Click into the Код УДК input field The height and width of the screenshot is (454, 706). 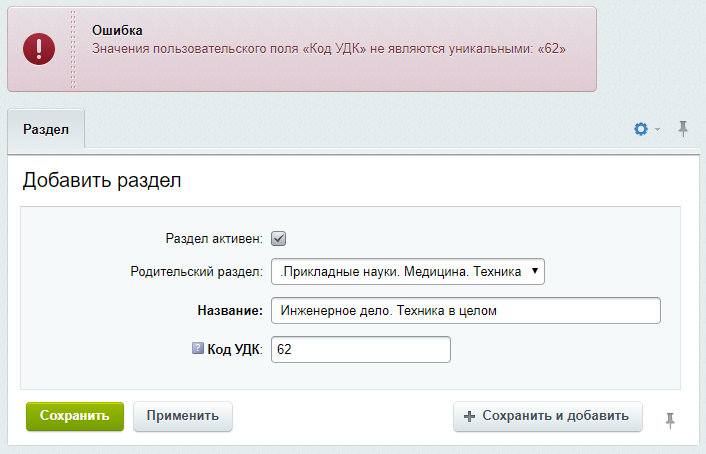361,349
